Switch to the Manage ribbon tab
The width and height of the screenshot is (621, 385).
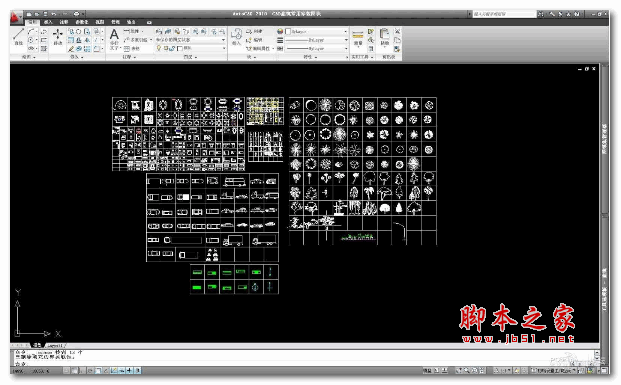click(x=115, y=22)
